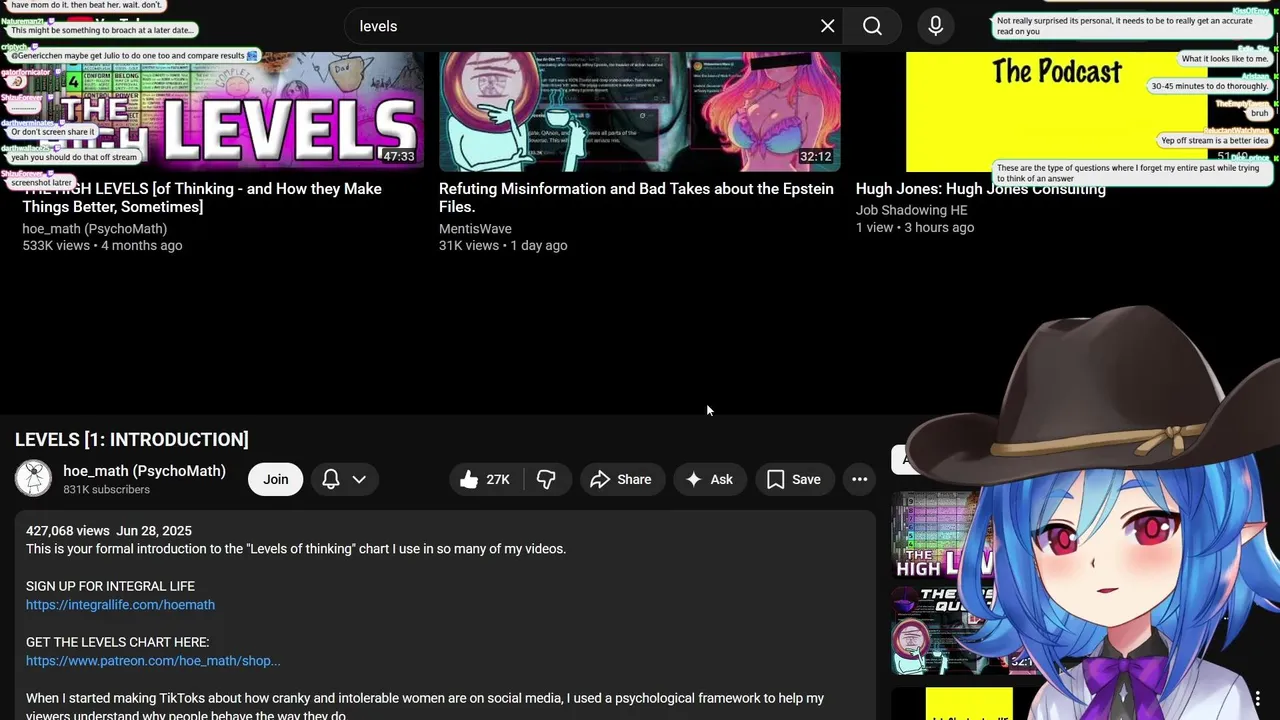Open 'Hugh Jones: Hugh Jones Consulting' title

coord(981,189)
